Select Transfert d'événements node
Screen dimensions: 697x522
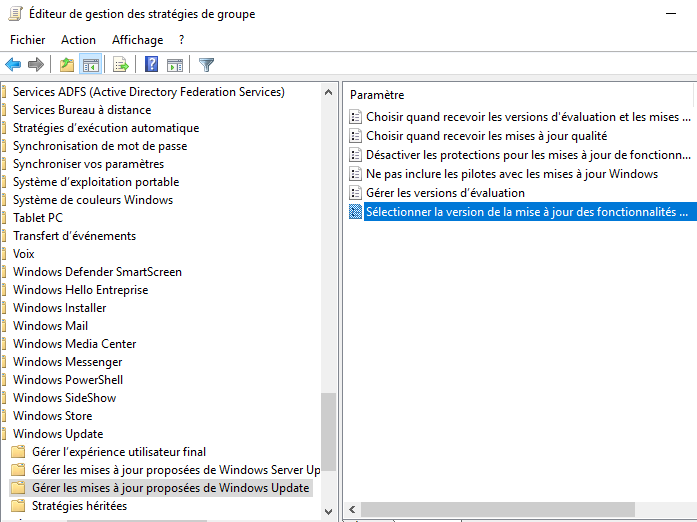(74, 236)
